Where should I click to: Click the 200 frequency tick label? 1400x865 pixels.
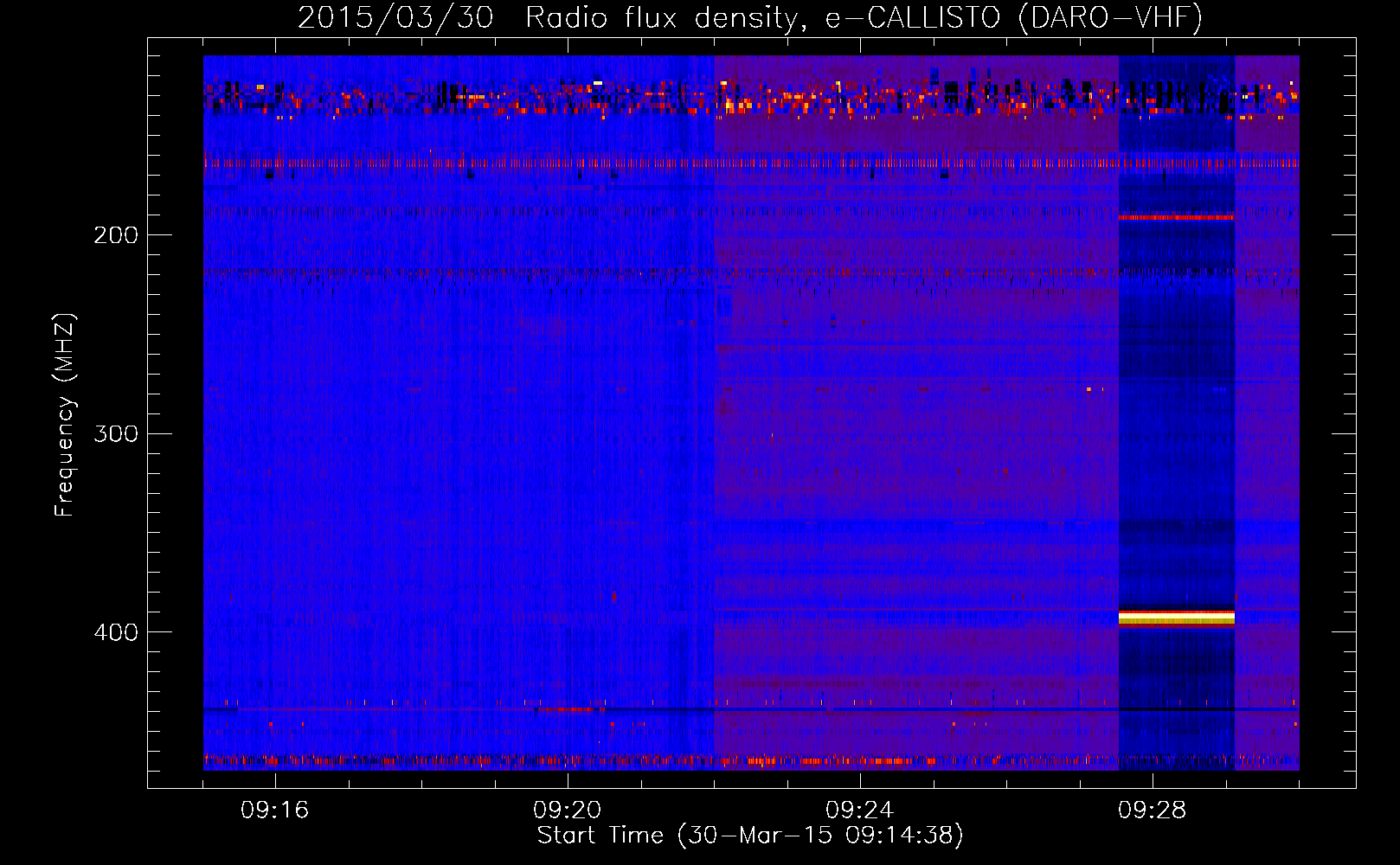(x=116, y=235)
